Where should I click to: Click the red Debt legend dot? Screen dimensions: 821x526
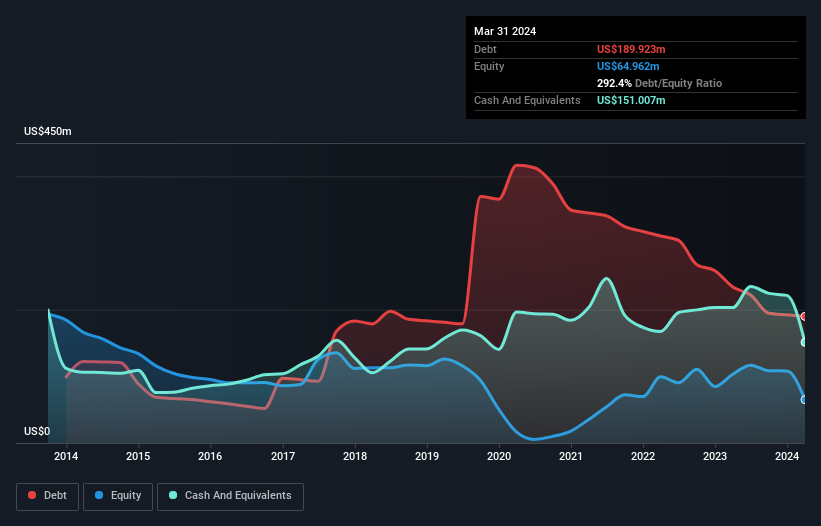pyautogui.click(x=32, y=495)
